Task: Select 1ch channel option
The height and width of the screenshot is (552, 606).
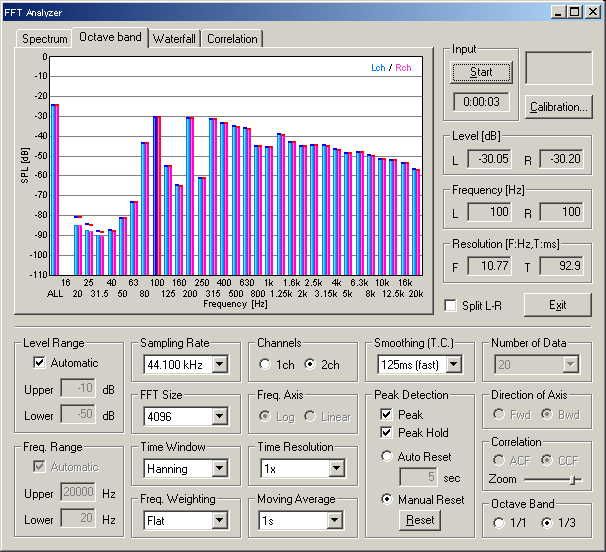Action: (x=265, y=364)
